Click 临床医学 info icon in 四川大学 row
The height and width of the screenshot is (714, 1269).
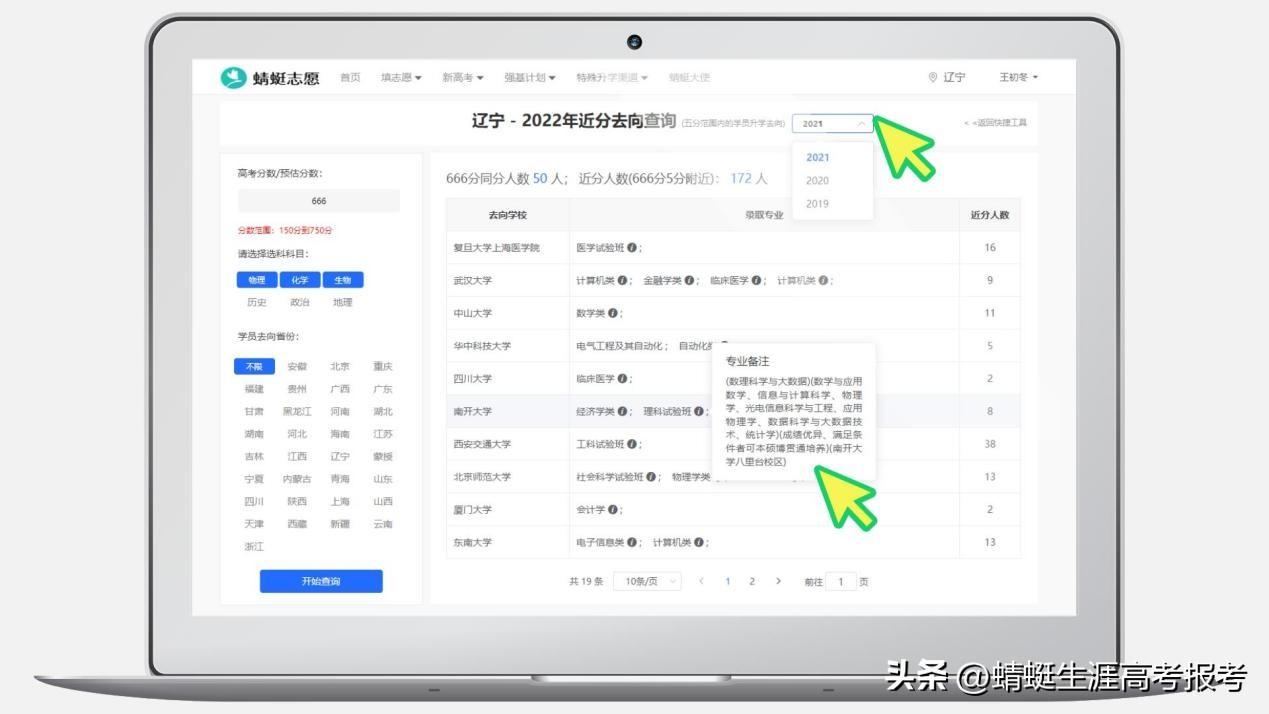click(x=622, y=379)
